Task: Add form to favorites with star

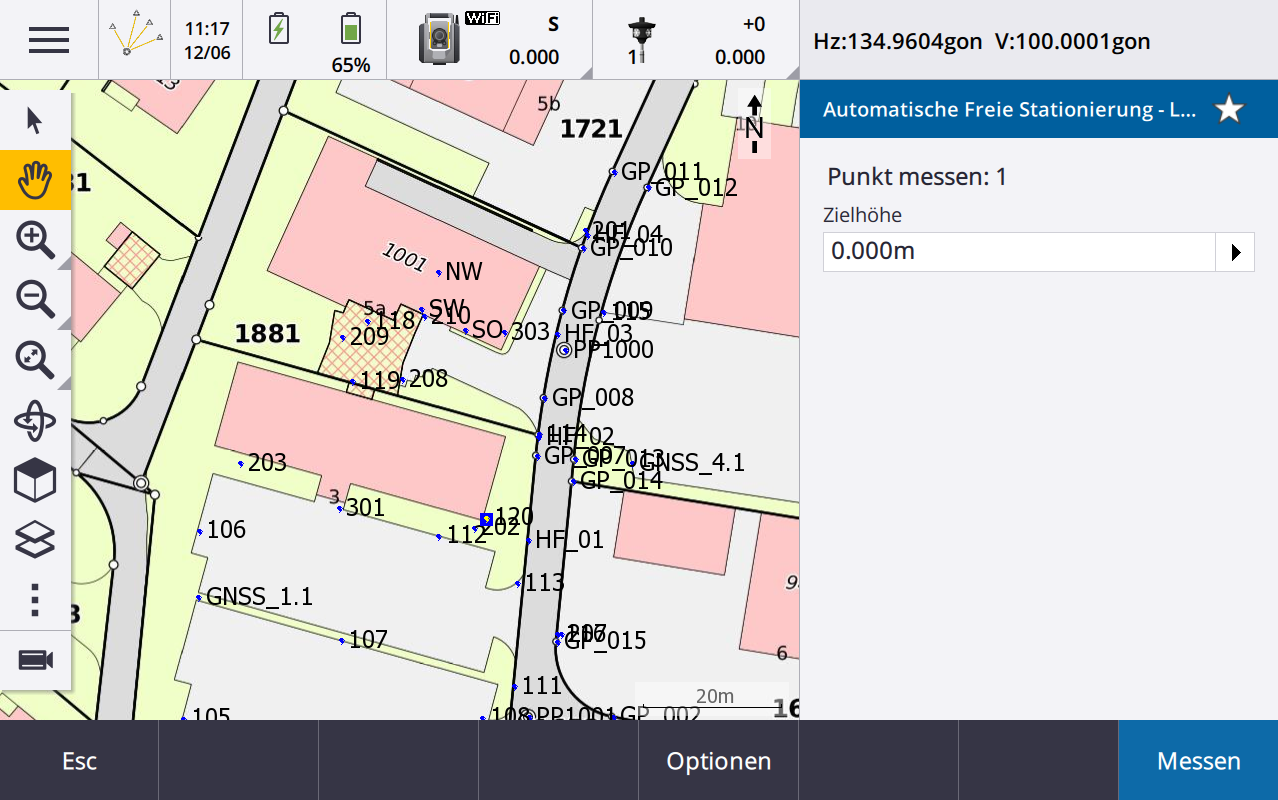Action: click(x=1229, y=109)
